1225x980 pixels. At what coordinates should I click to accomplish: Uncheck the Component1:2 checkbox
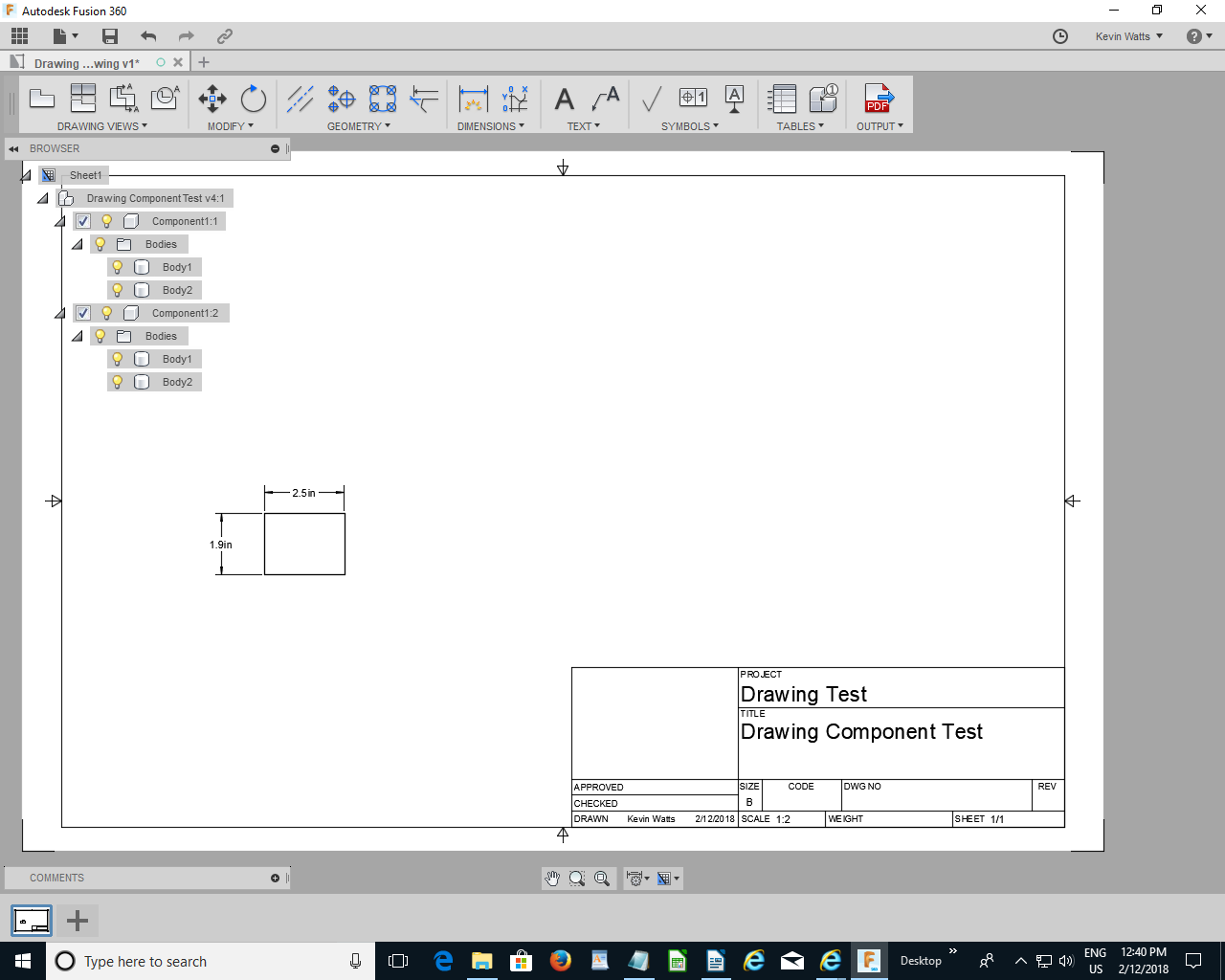click(82, 312)
